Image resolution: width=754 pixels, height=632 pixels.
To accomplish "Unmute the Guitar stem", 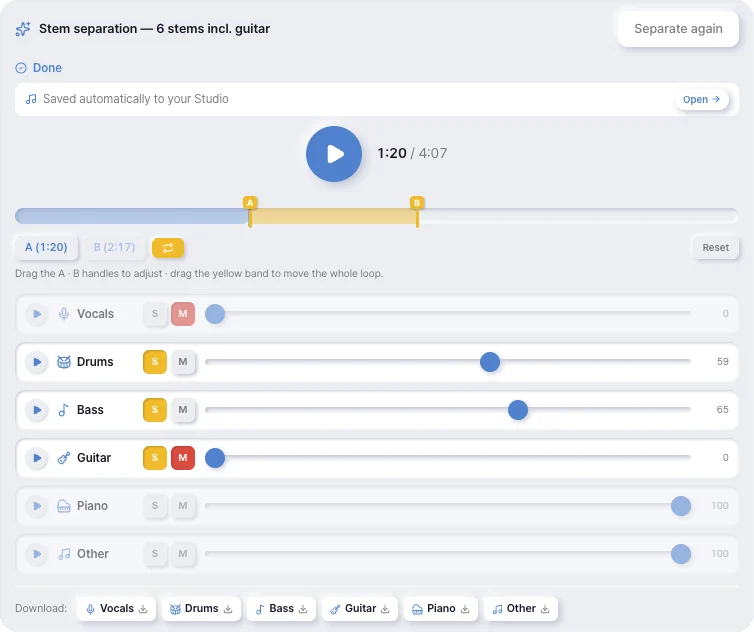I will tap(183, 458).
